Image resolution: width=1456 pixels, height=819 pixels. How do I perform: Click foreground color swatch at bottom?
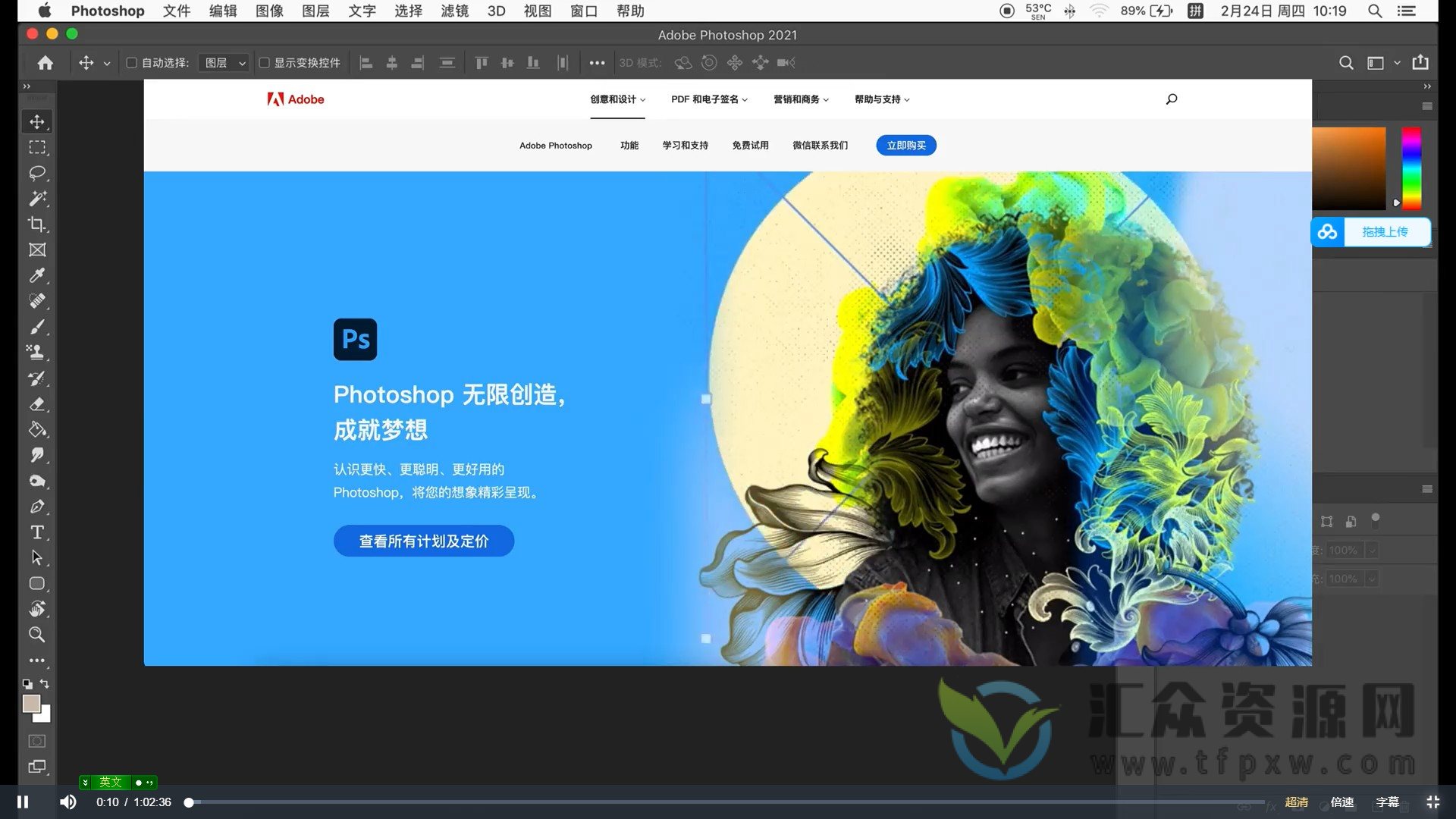tap(29, 705)
